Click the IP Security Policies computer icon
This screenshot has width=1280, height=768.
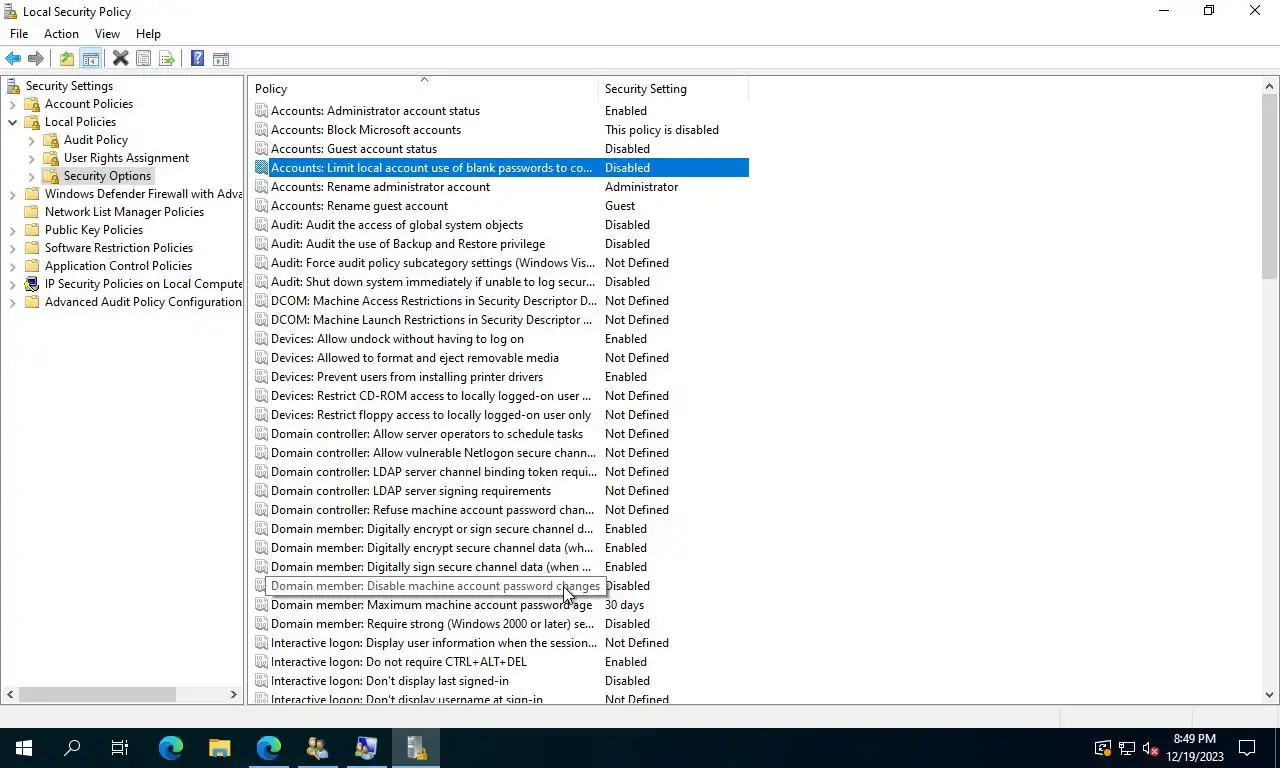coord(32,284)
